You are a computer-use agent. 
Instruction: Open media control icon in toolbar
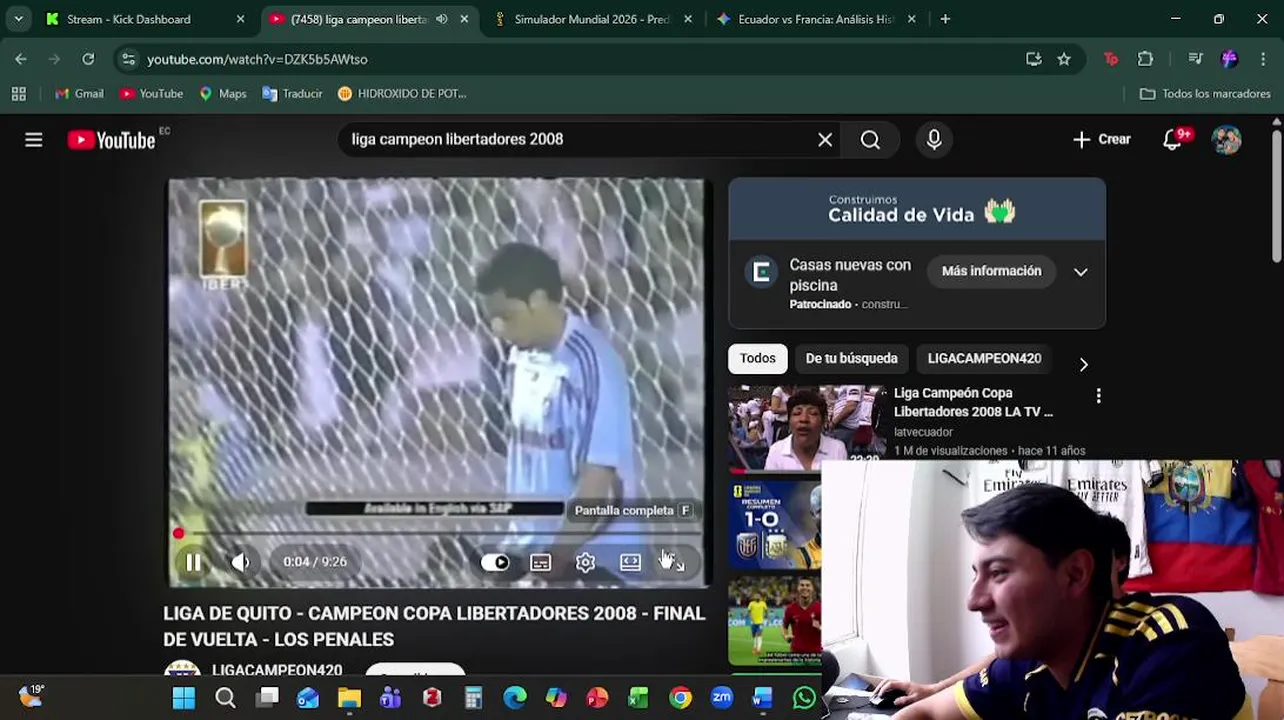tap(1195, 59)
